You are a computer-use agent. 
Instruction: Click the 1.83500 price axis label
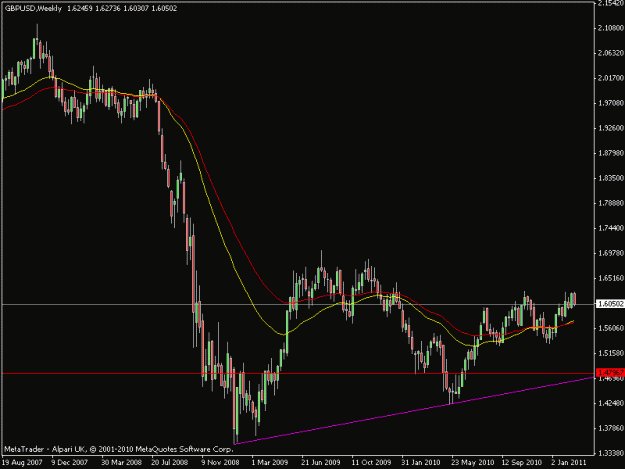[611, 178]
